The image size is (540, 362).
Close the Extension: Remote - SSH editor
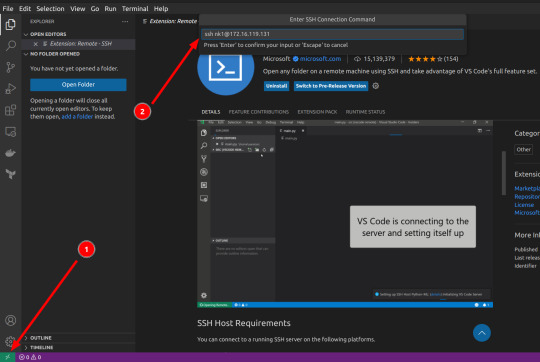(x=35, y=44)
